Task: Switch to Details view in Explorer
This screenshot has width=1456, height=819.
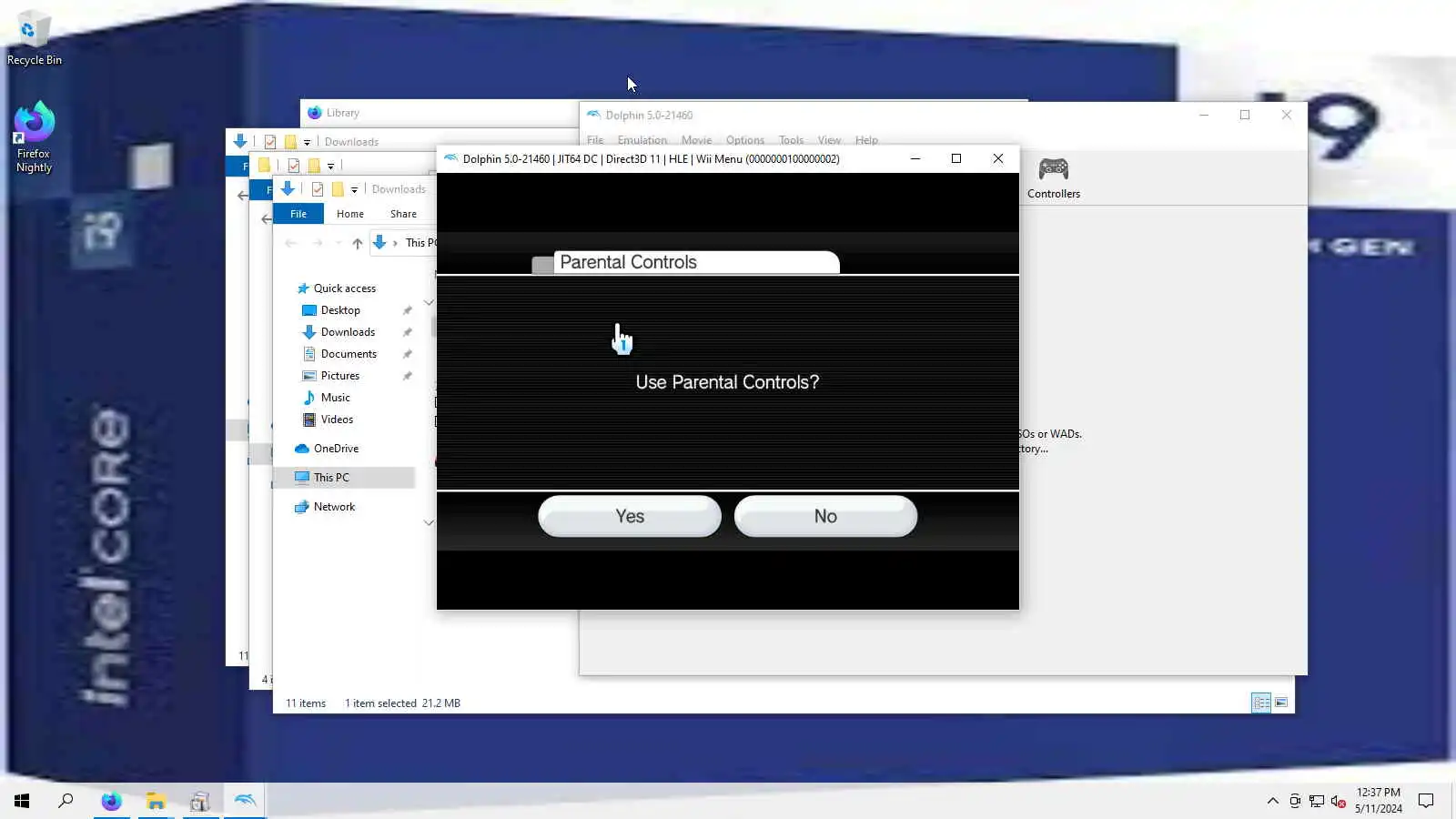Action: click(1261, 703)
